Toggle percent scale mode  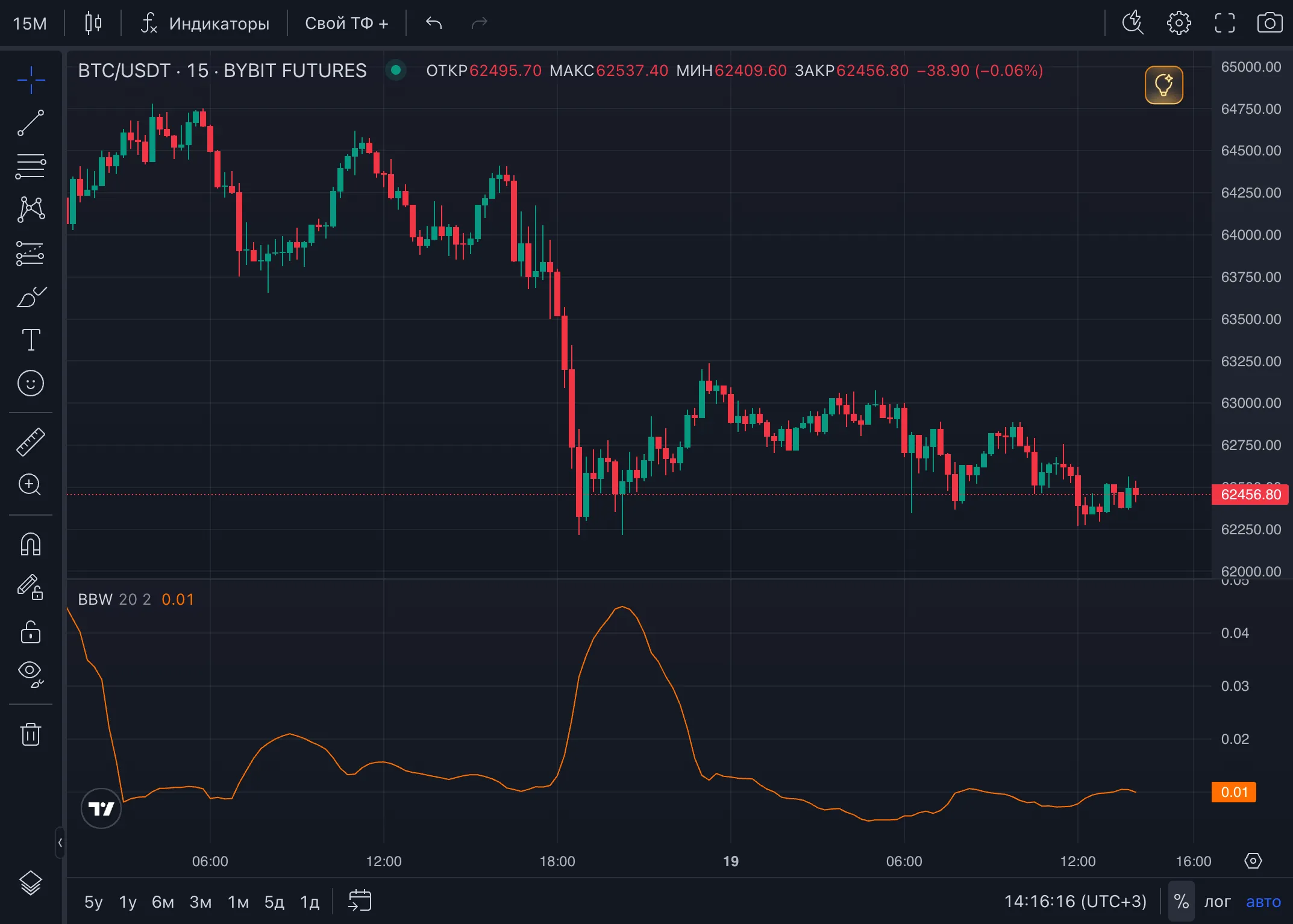1181,902
